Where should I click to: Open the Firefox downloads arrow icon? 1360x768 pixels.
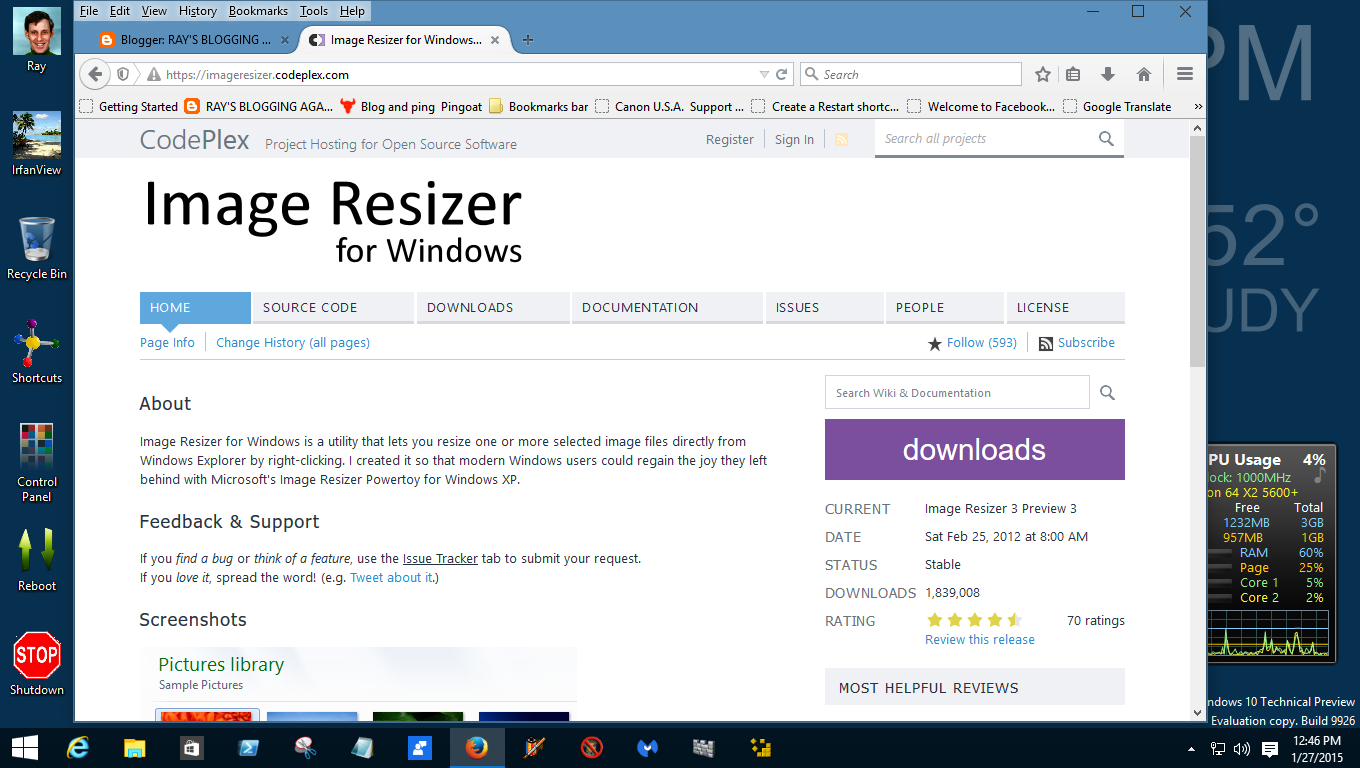[x=1108, y=74]
